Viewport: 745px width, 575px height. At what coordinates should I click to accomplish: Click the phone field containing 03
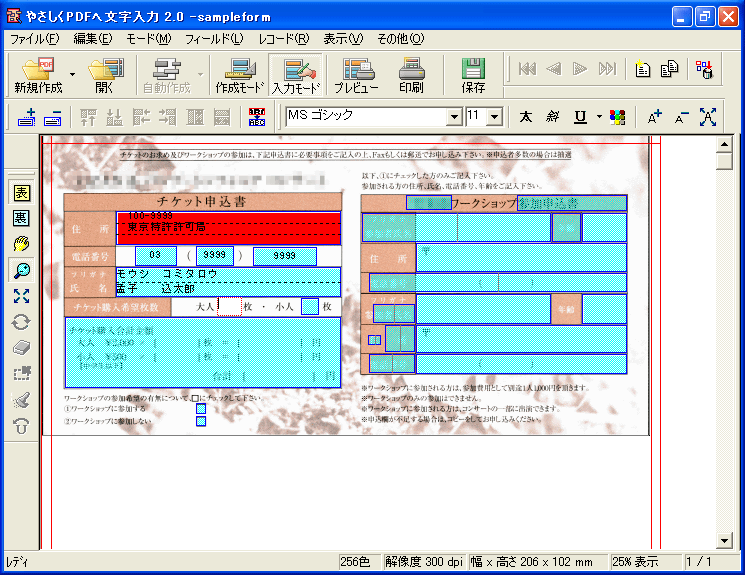[x=156, y=256]
